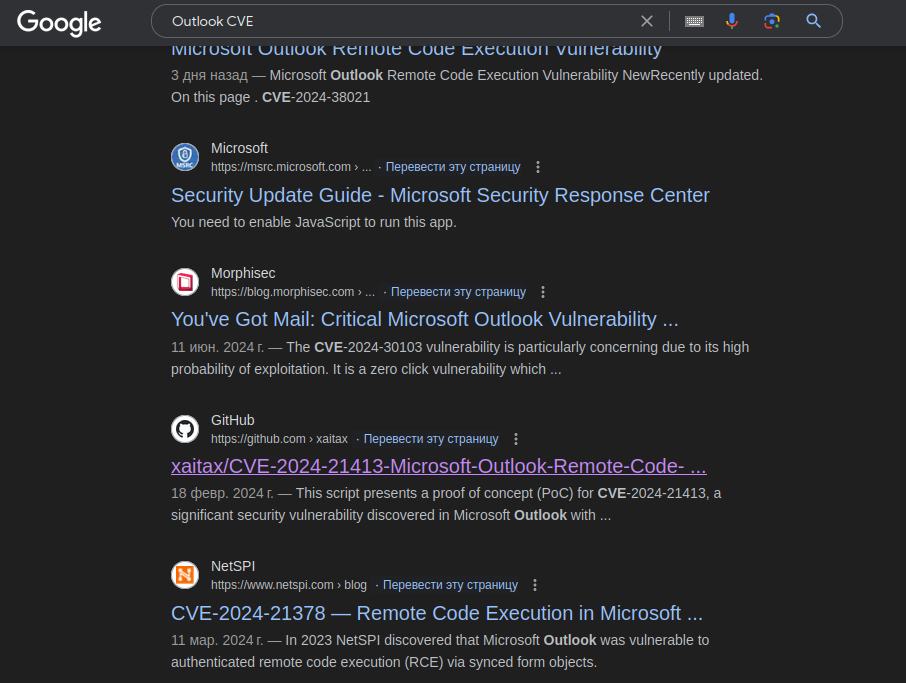The height and width of the screenshot is (683, 906).
Task: Open the Google logo homepage link
Action: [x=59, y=23]
